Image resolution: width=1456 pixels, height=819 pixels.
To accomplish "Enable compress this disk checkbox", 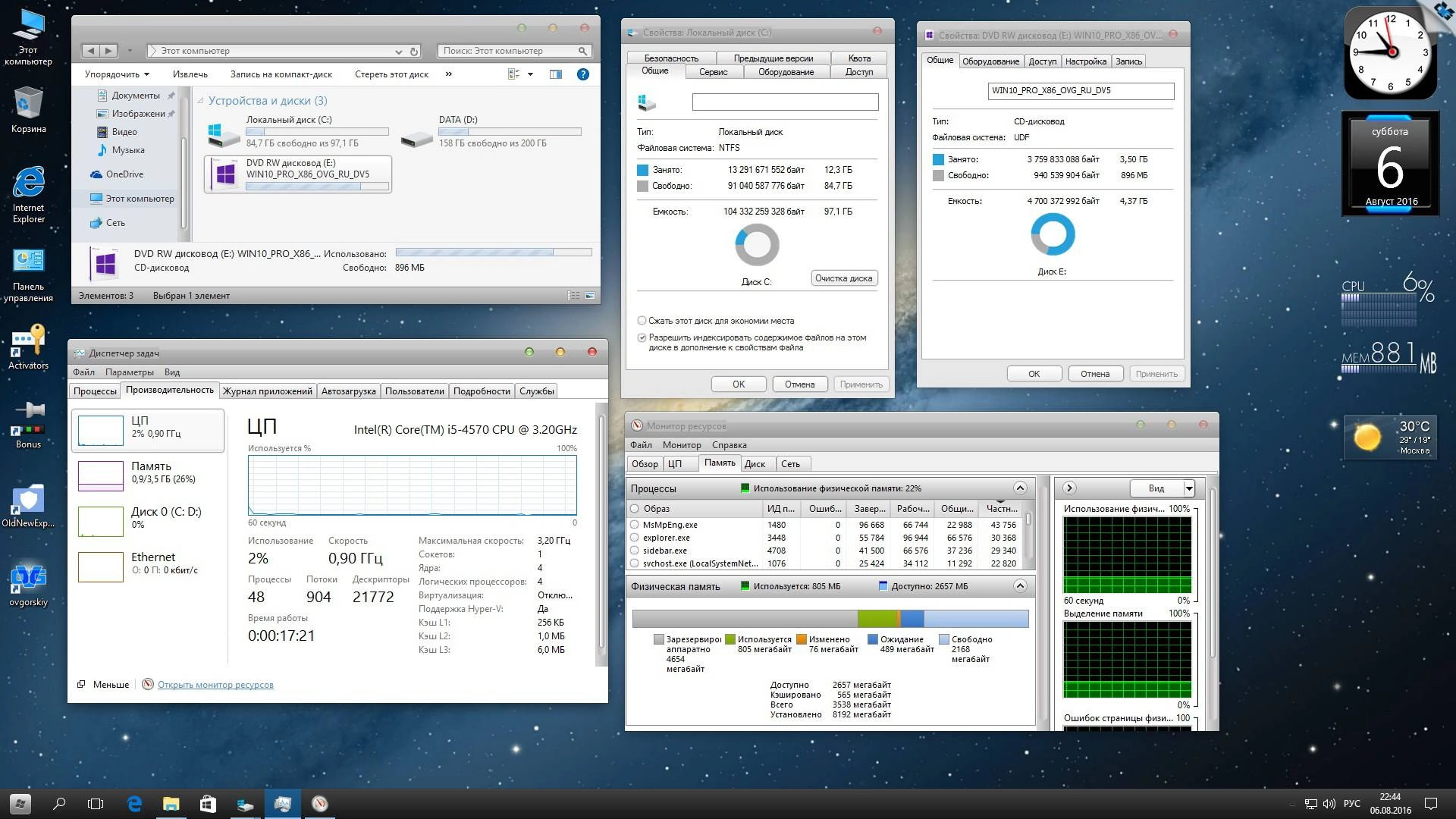I will coord(642,321).
